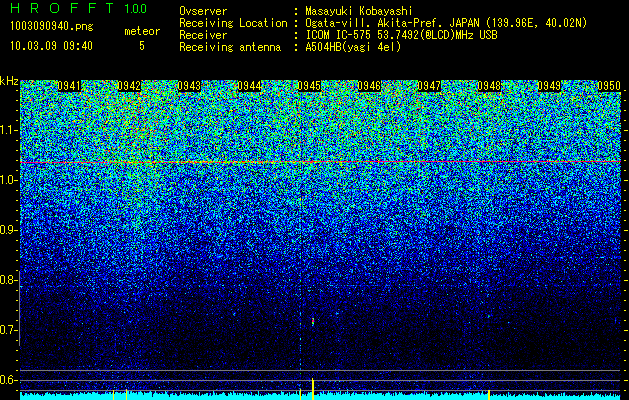Select the 1.1 kHz axis label
The image size is (629, 400).
(7, 131)
